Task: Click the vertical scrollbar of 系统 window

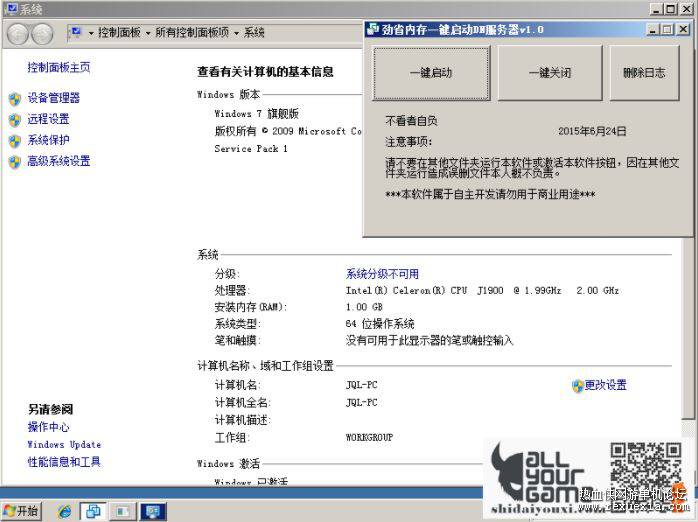Action: (x=688, y=327)
